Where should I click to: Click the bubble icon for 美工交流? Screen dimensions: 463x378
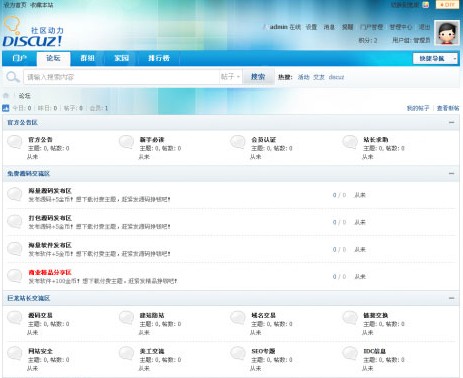[126, 353]
